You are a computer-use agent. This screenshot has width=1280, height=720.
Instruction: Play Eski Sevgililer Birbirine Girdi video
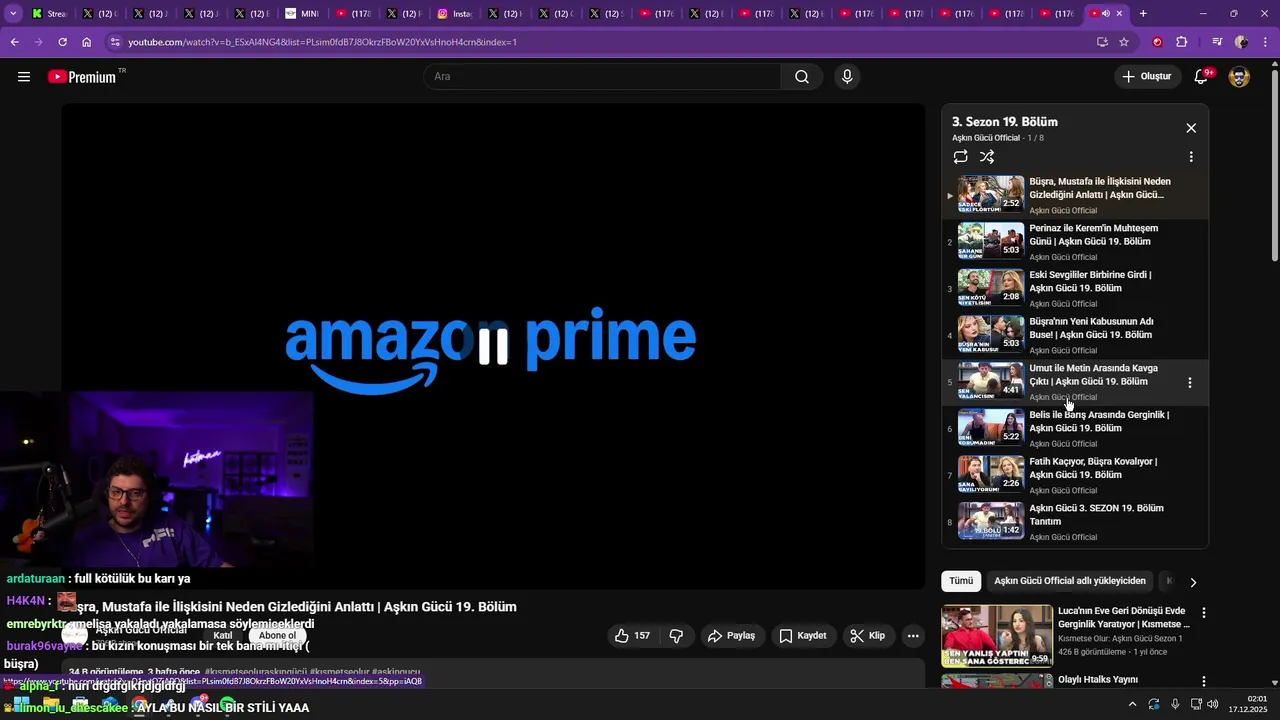pyautogui.click(x=1075, y=289)
